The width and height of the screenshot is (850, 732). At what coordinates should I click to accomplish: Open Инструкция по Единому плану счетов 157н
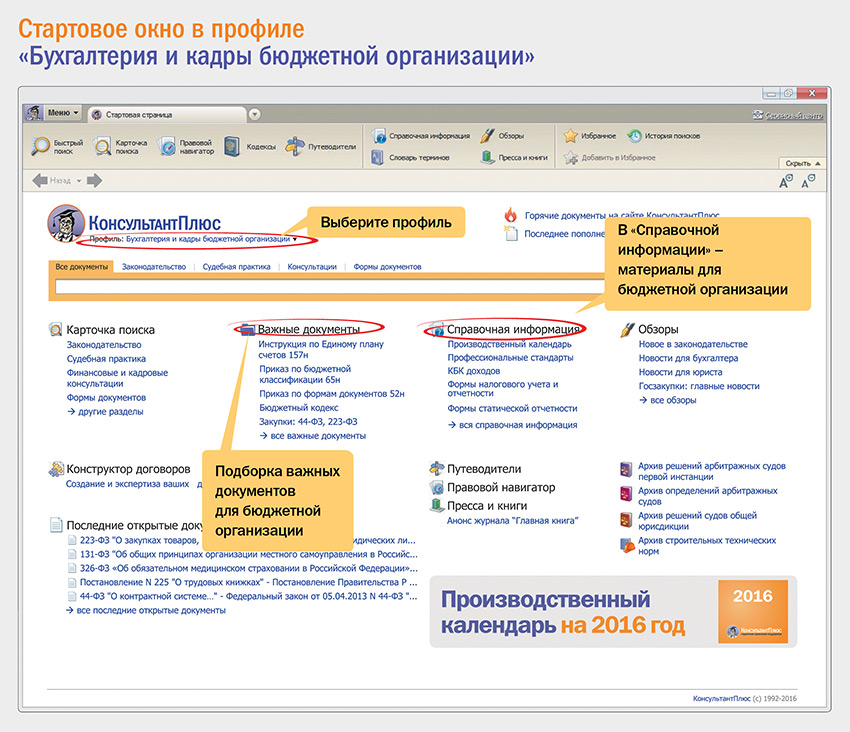pyautogui.click(x=321, y=349)
